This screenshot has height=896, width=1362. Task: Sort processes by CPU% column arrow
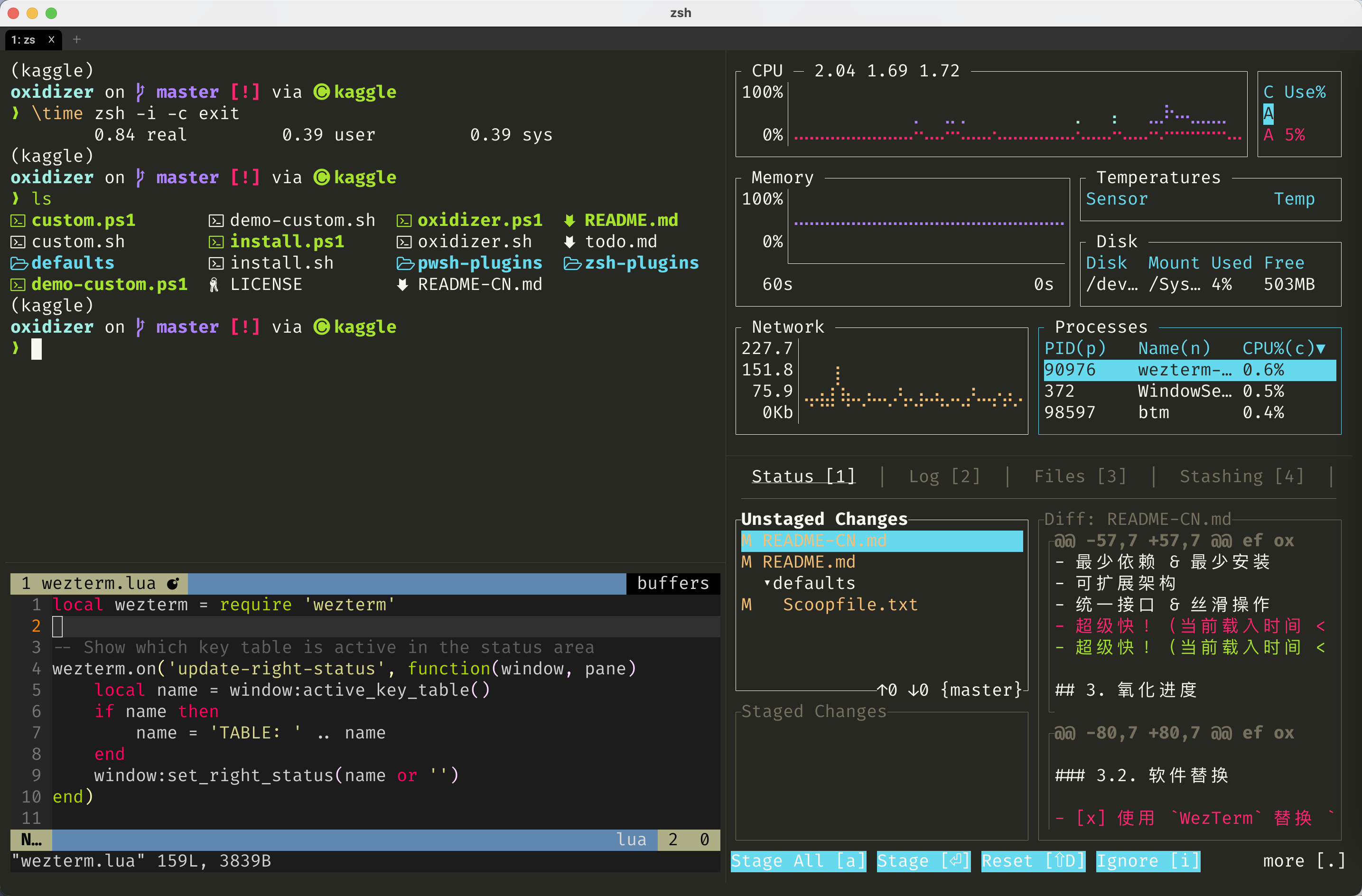point(1321,348)
